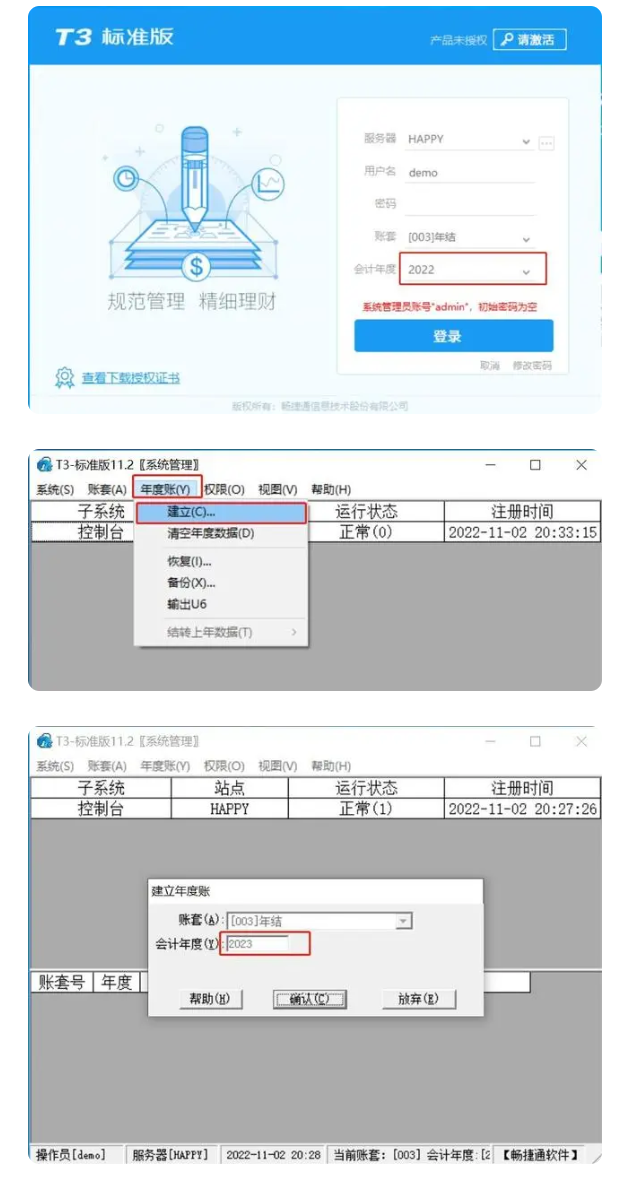Open 权限(O) menu in middle window
635x1180 pixels.
coord(224,489)
